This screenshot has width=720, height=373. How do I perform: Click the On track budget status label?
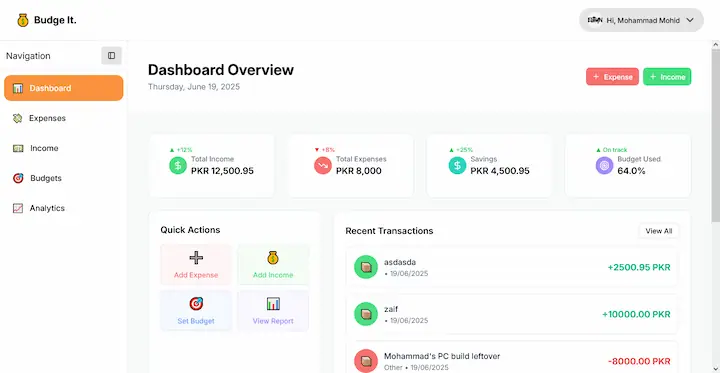point(612,150)
